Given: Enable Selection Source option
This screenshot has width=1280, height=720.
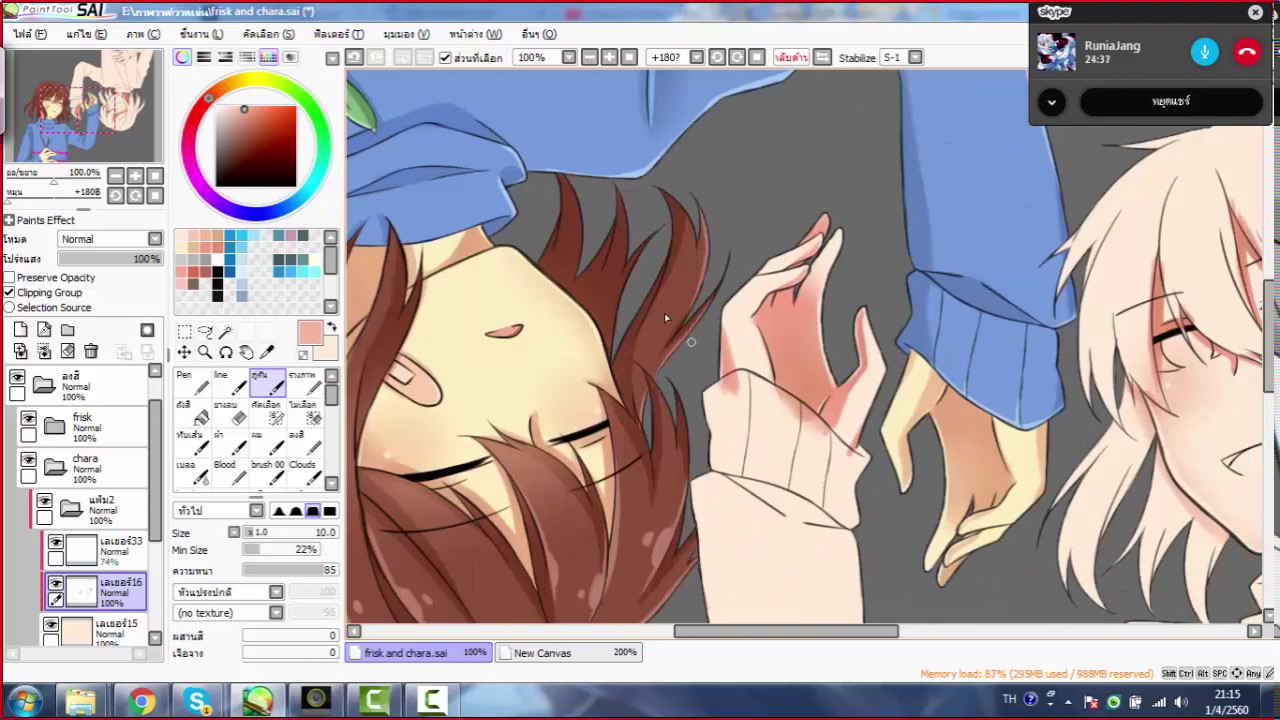Looking at the screenshot, I should (9, 307).
